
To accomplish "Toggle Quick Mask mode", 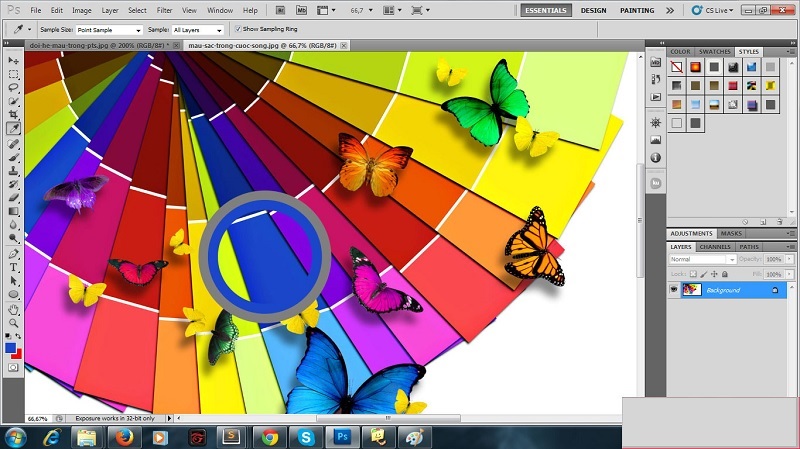I will [x=14, y=367].
